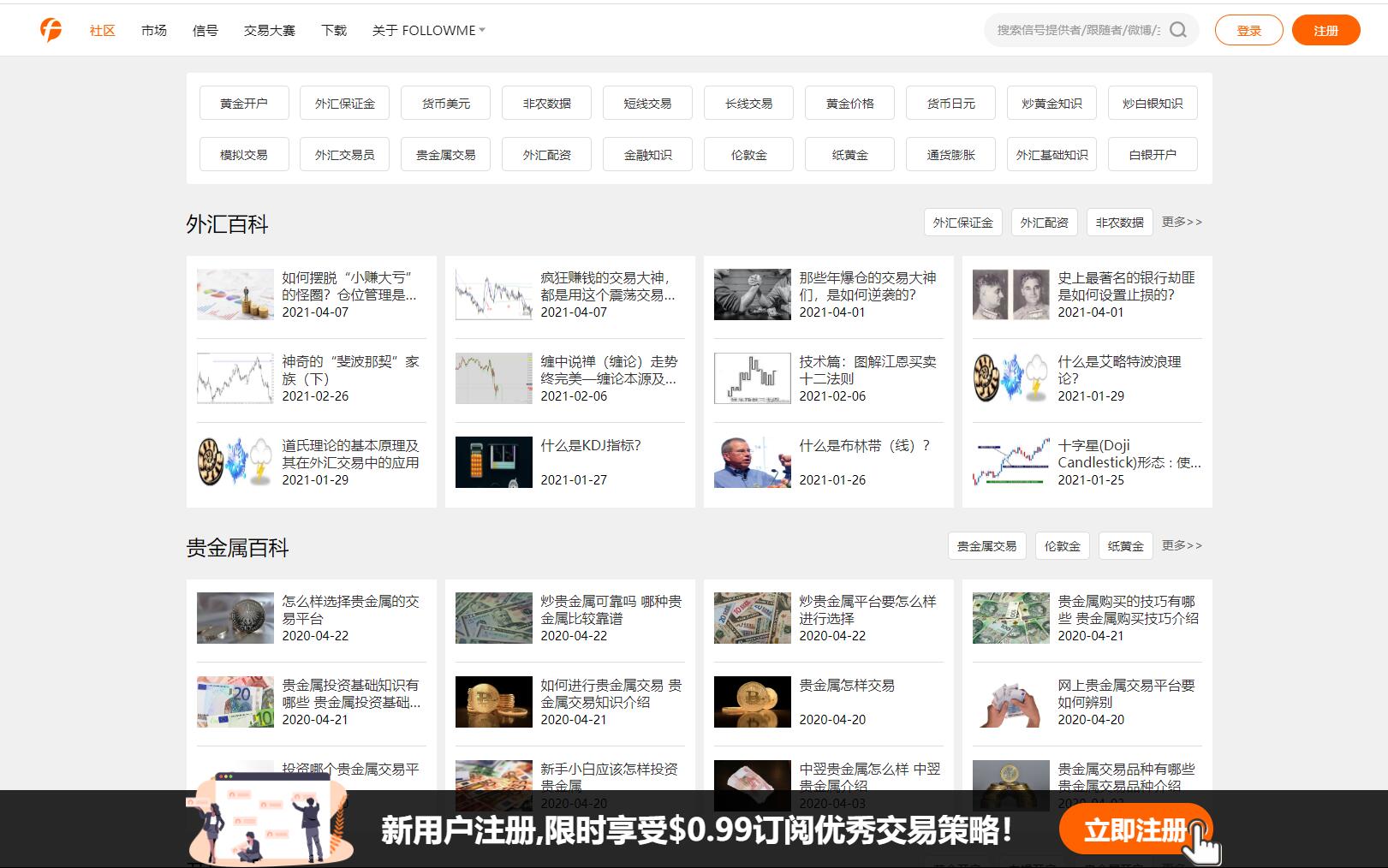Click the 立即注册 banner button

[x=1135, y=829]
